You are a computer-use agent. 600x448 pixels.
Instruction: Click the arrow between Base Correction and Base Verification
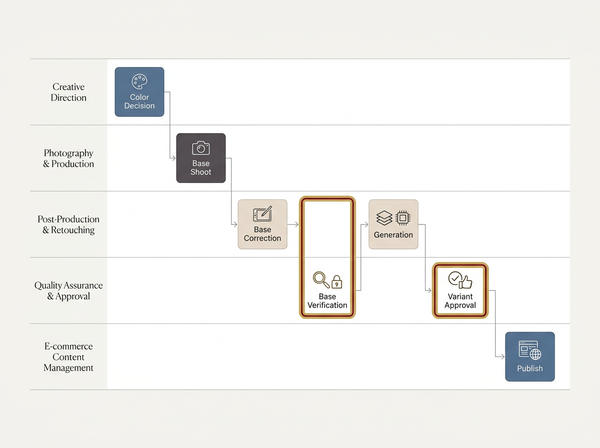coord(293,224)
